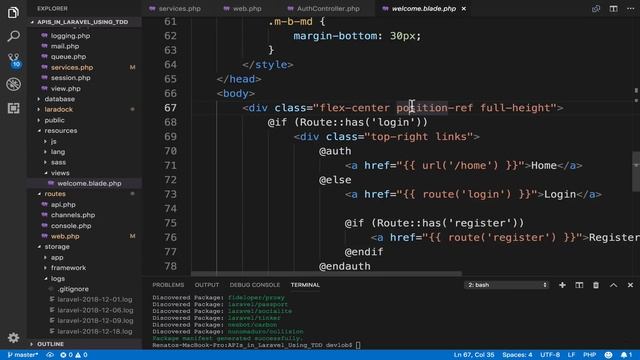Close the terminal panel
This screenshot has width=640, height=360.
tap(630, 285)
